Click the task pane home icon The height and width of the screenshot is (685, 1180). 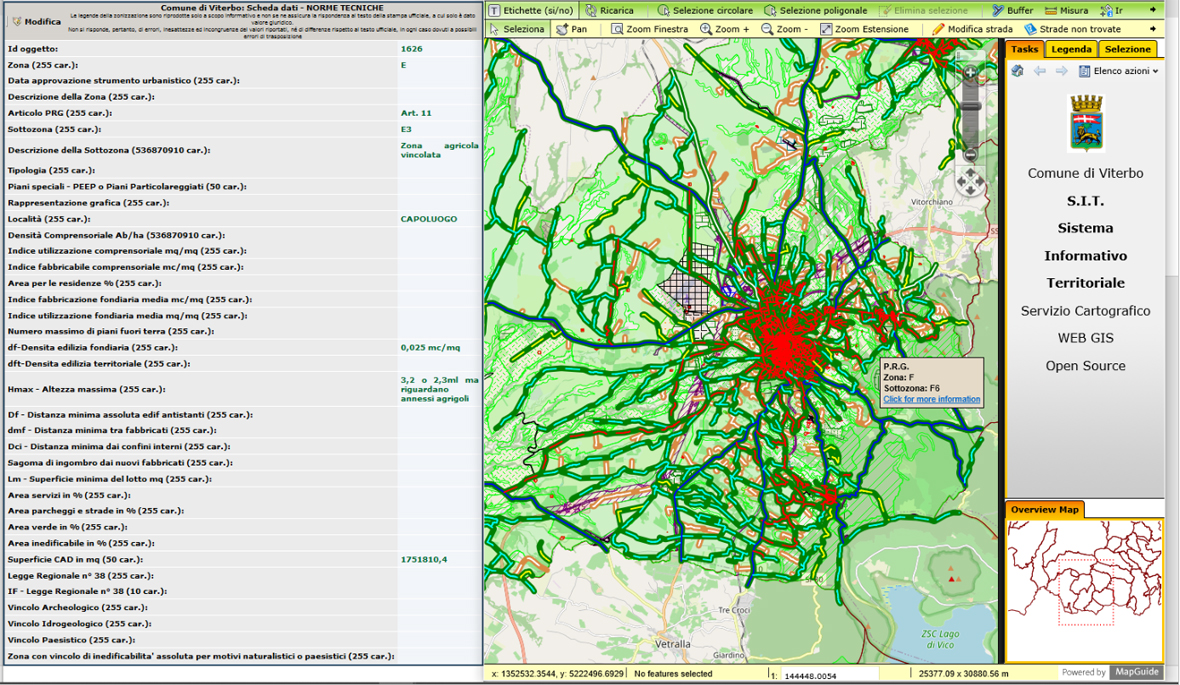(1017, 71)
